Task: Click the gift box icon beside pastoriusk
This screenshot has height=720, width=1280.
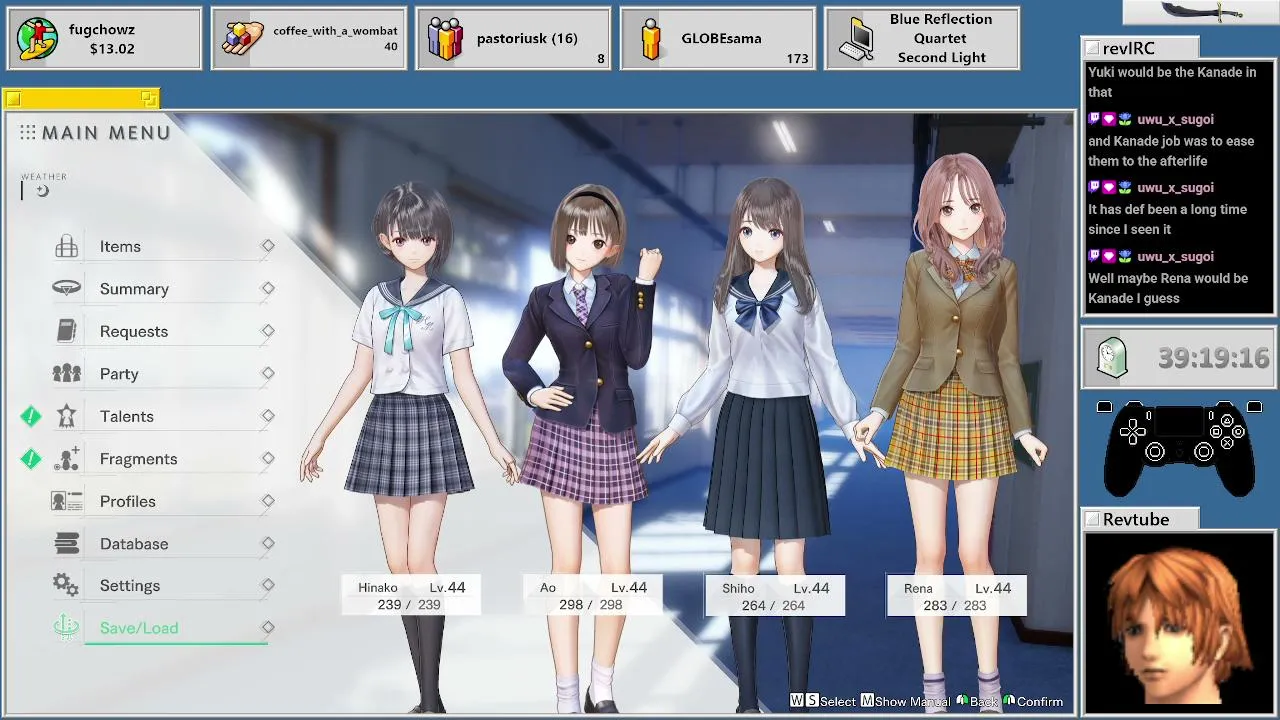Action: (x=446, y=39)
